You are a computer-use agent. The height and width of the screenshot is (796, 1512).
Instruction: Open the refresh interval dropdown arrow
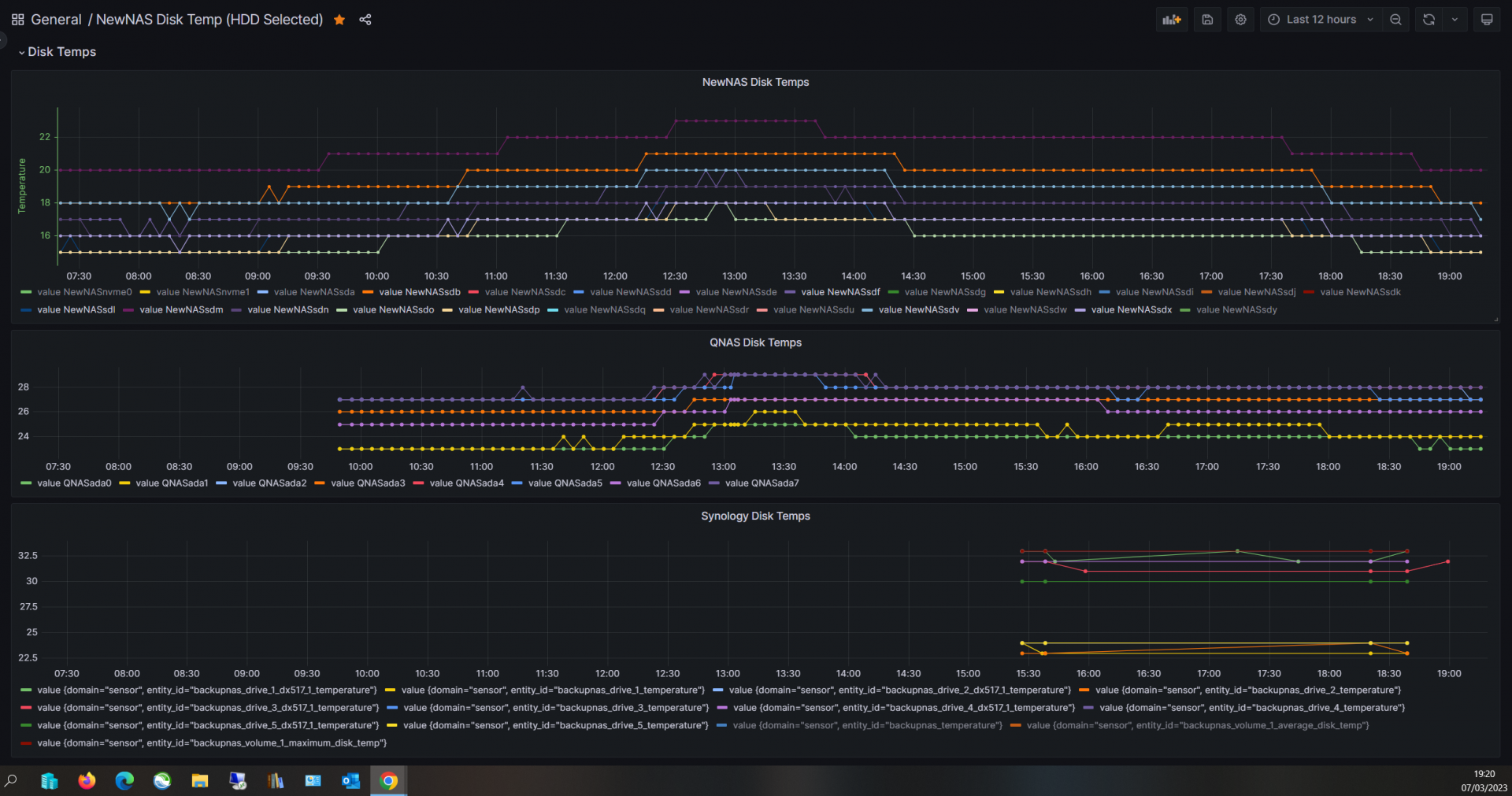(x=1455, y=20)
